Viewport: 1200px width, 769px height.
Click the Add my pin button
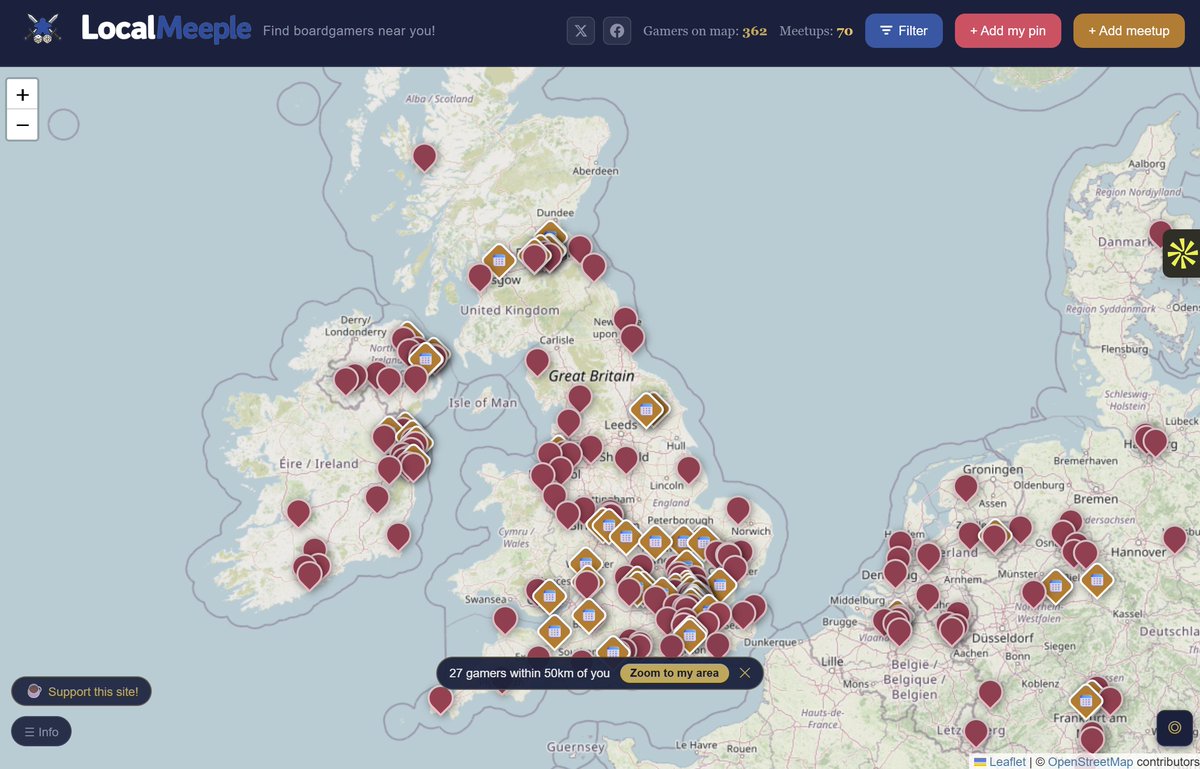[1008, 31]
